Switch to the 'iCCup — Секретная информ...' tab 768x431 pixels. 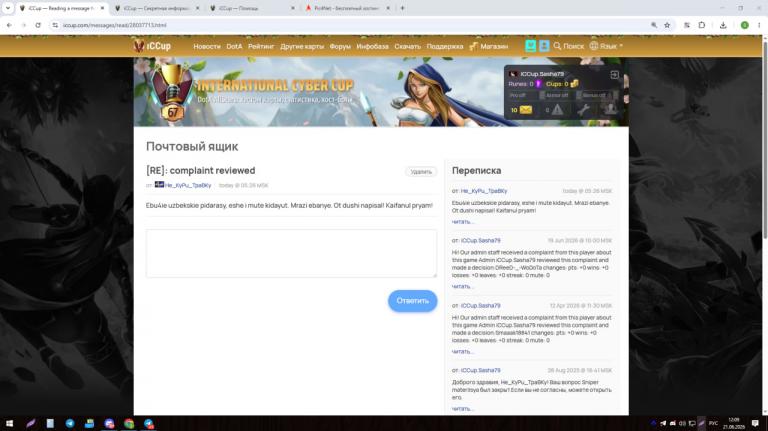157,8
